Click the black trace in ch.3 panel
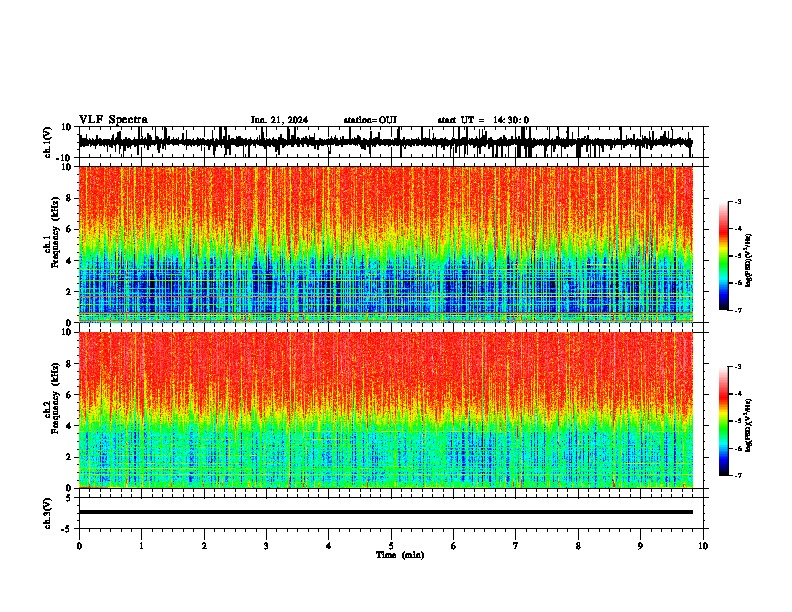Viewport: 792px width, 612px height. pos(386,512)
